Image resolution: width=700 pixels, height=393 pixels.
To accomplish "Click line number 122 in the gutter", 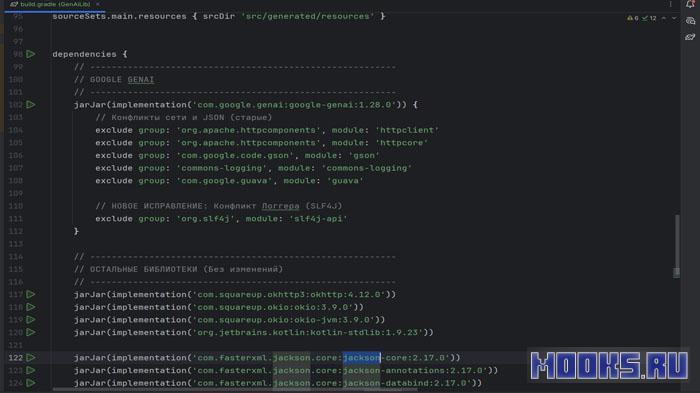I will 16,358.
